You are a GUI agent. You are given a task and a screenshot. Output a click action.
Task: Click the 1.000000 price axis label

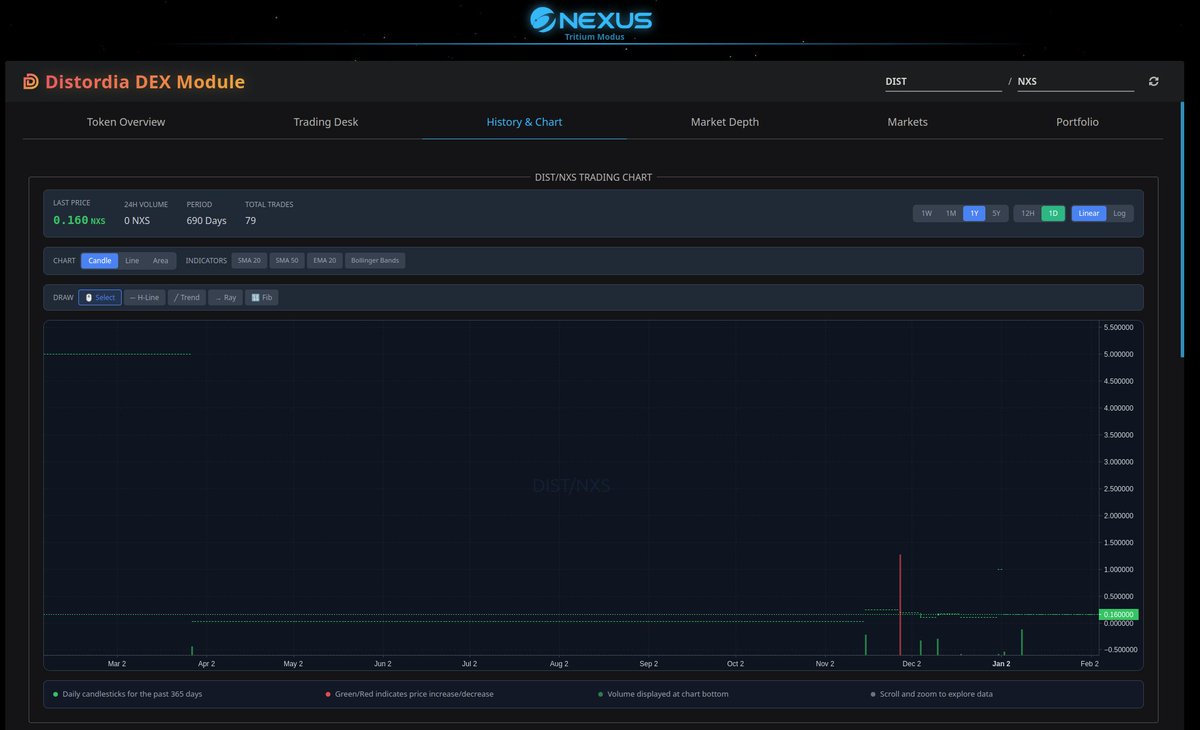click(1119, 569)
